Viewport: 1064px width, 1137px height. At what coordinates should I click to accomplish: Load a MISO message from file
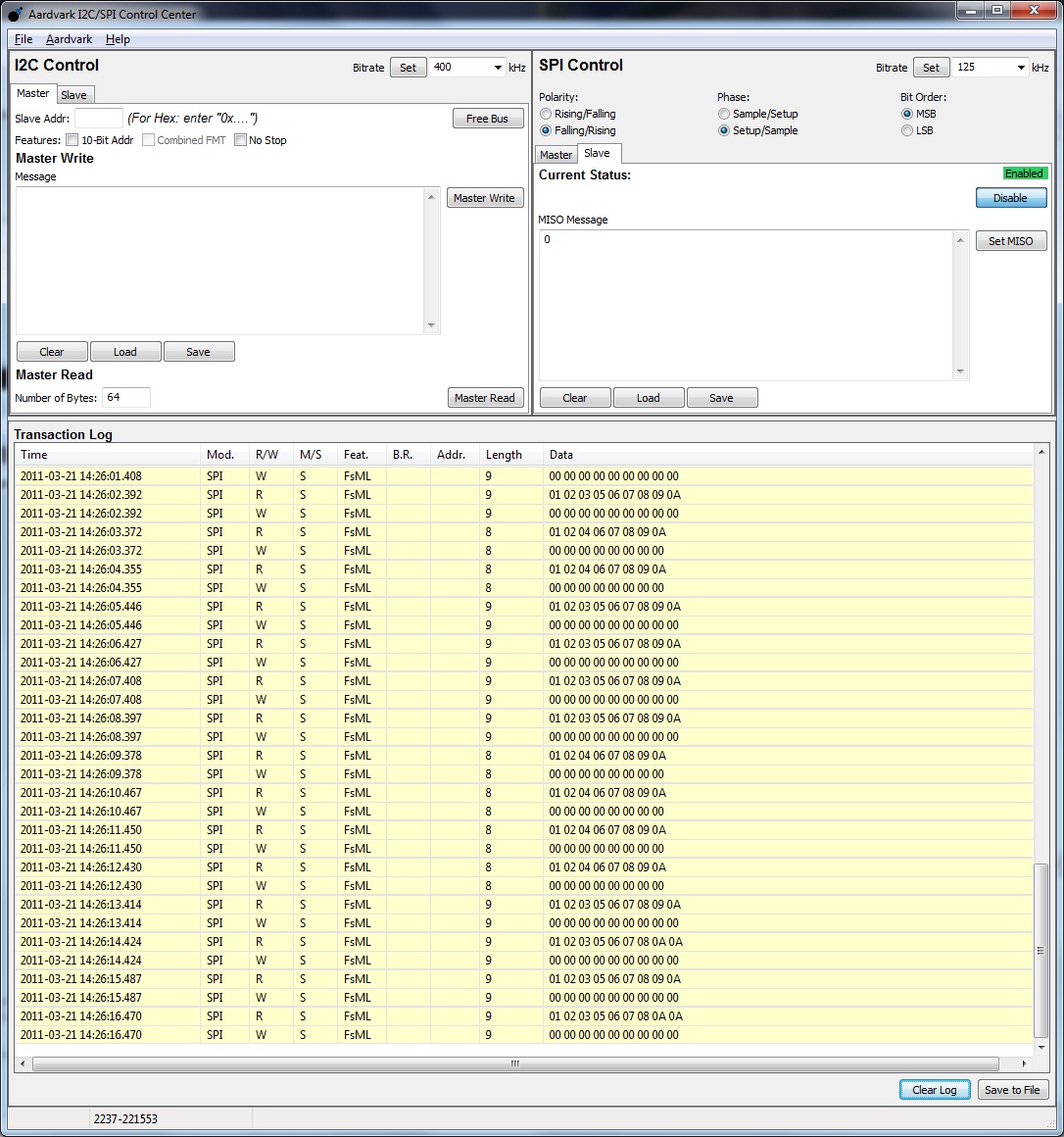pyautogui.click(x=649, y=397)
